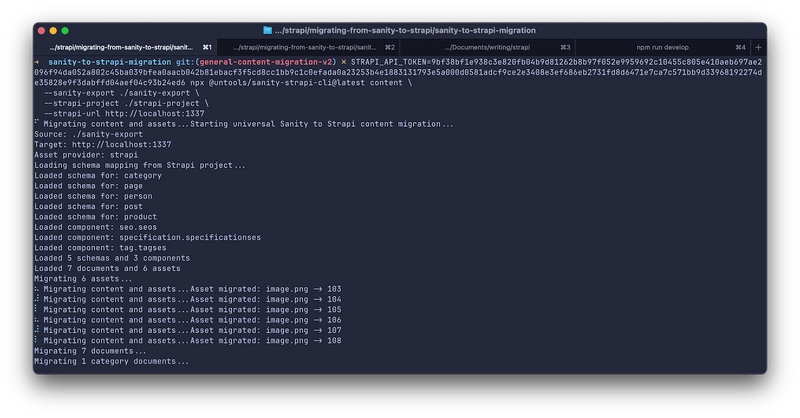The height and width of the screenshot is (418, 800).
Task: Click the folder icon in title bar
Action: pyautogui.click(x=268, y=31)
